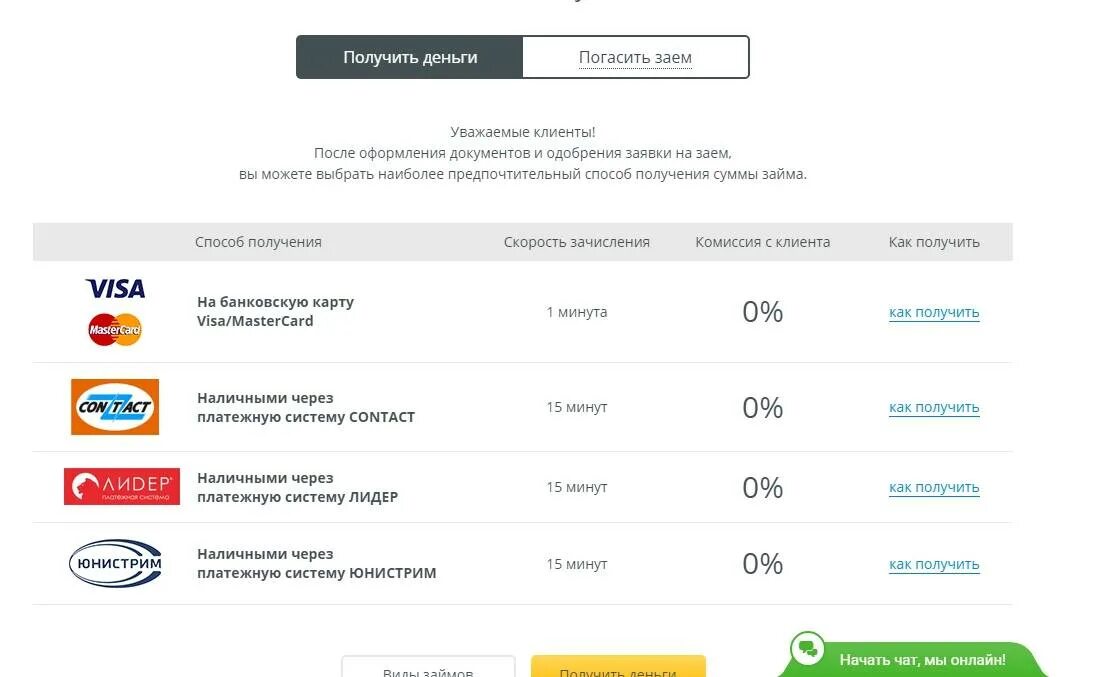This screenshot has width=1119, height=677.
Task: Select the Наличными через платежную систему ЮНИСТРИМ text
Action: click(316, 564)
